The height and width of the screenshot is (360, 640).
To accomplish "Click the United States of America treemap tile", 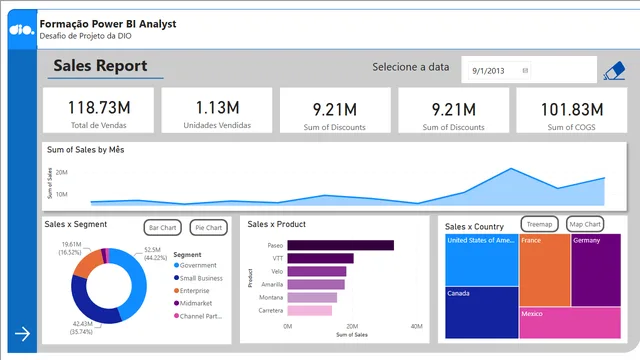I will (x=482, y=260).
